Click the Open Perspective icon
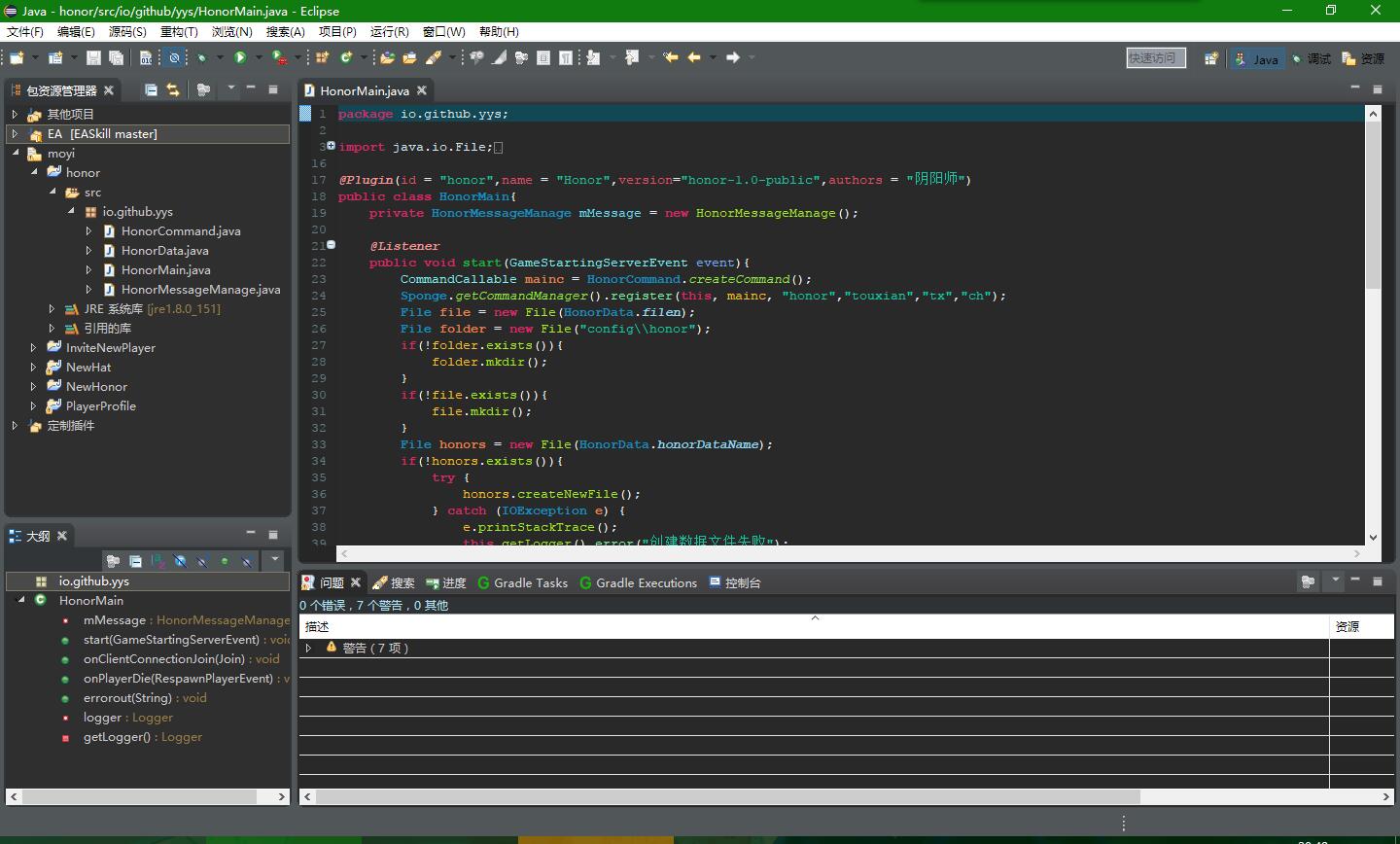Image resolution: width=1400 pixels, height=844 pixels. [1210, 59]
